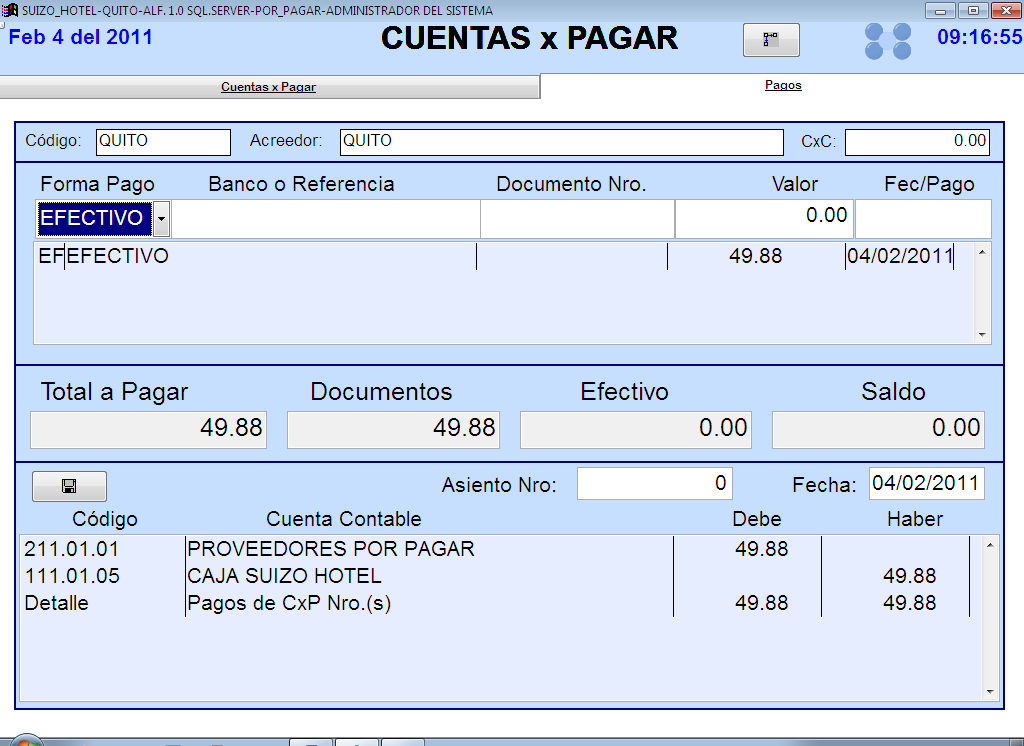
Task: Click the Fec/Pago date field
Action: tap(922, 218)
